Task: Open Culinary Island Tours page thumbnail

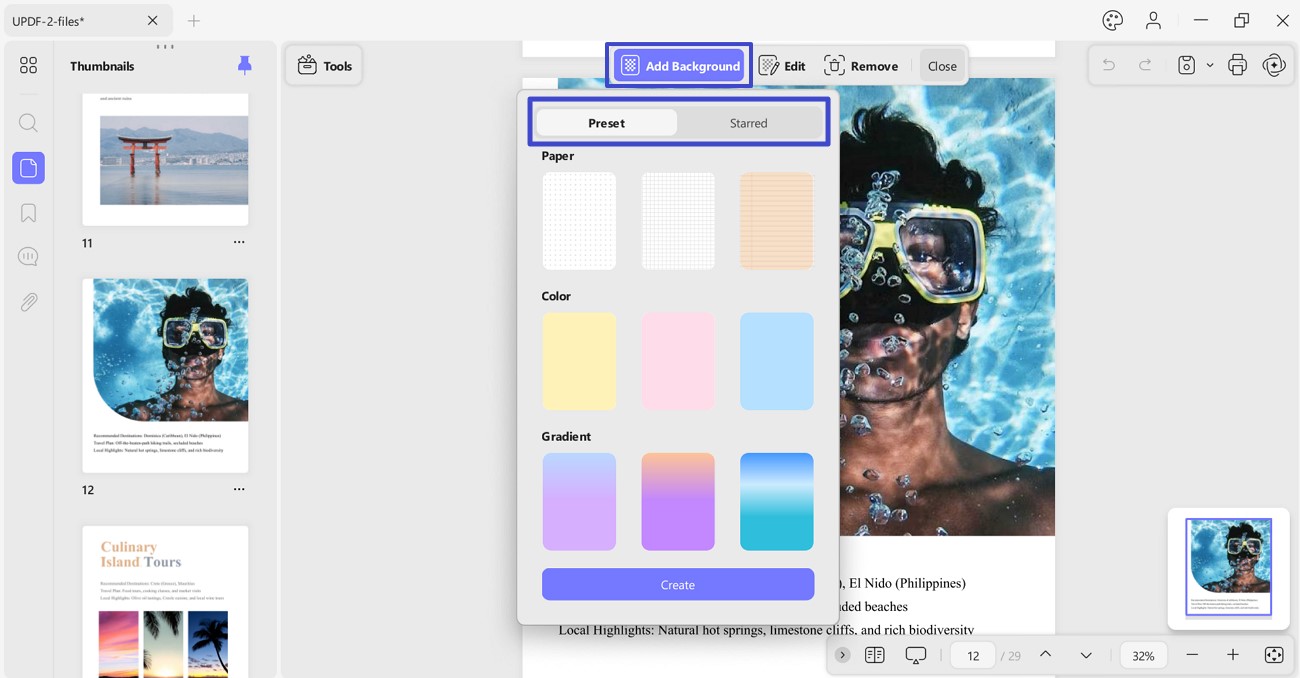Action: (165, 601)
